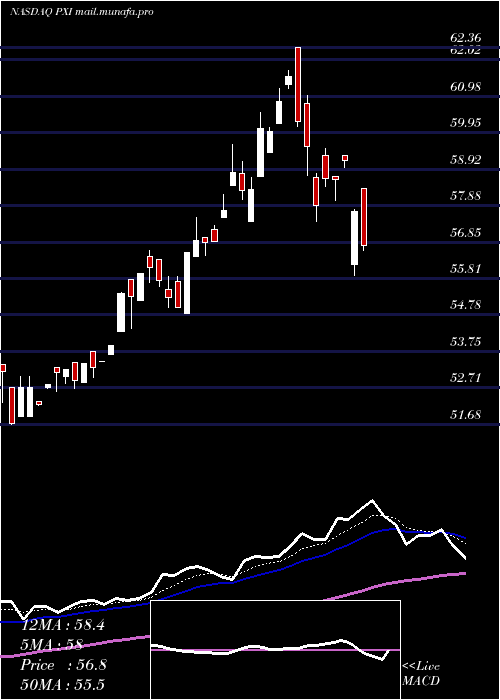Click the 50MA : 55.5 legend value
The height and width of the screenshot is (700, 500).
[63, 685]
